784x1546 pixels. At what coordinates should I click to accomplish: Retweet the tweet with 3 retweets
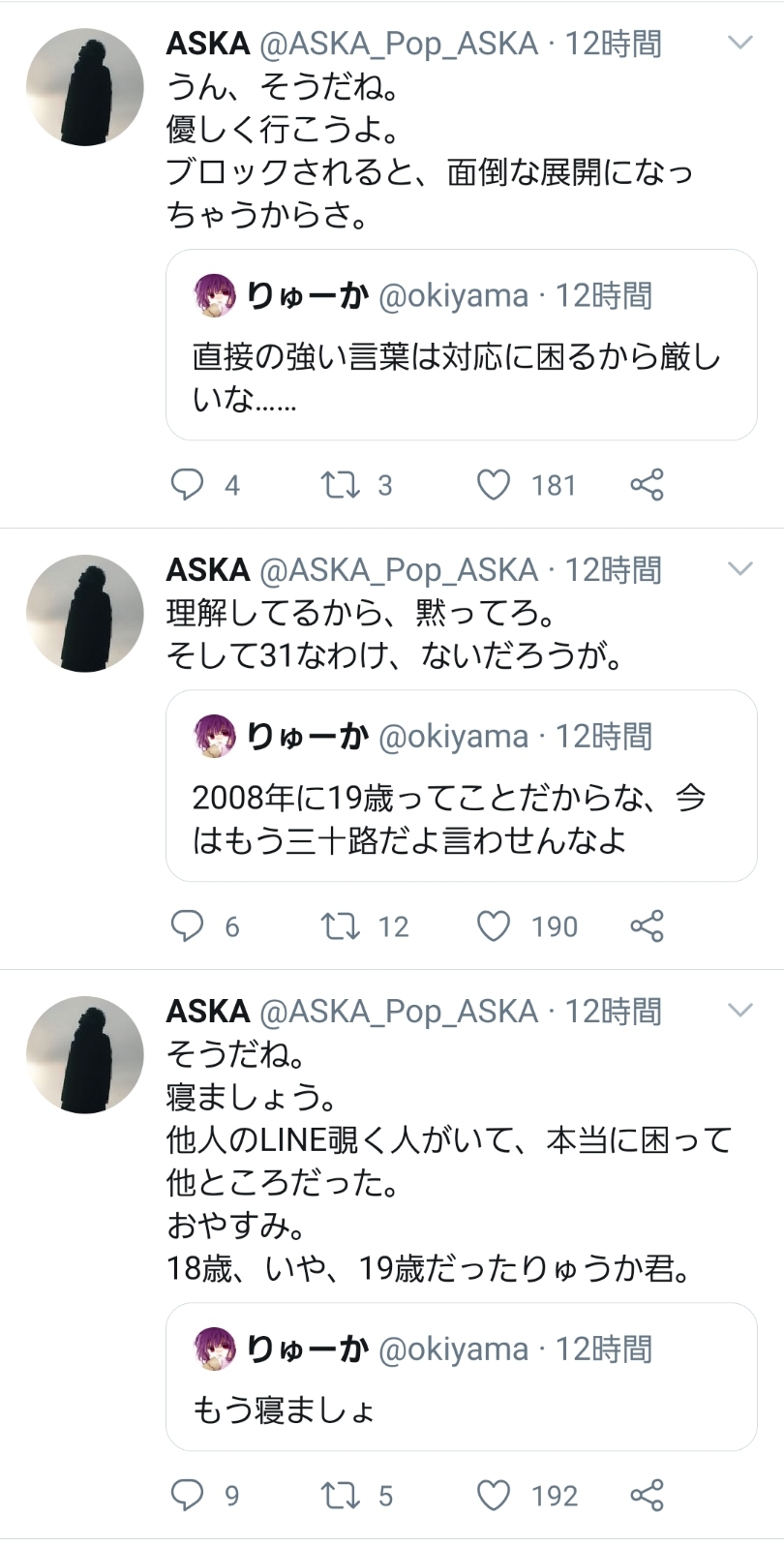(340, 484)
